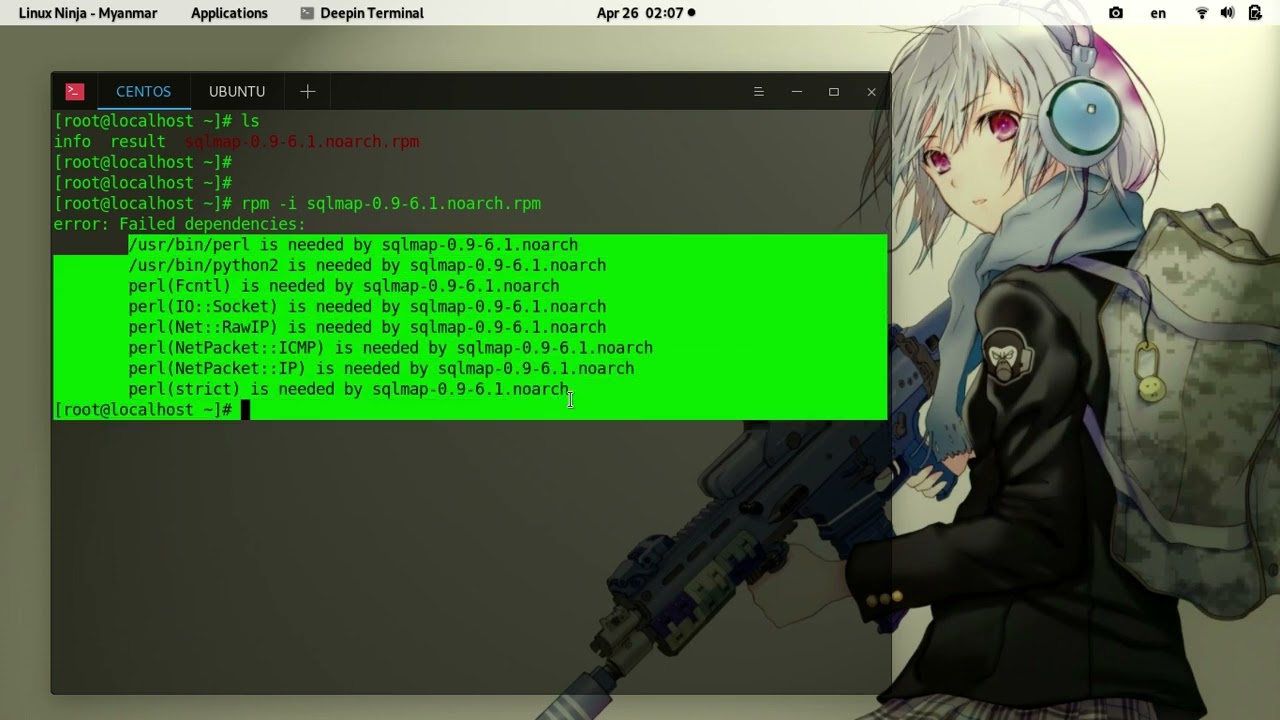Click the 'rpm -i sqlmap-0.9-6.1.noarch.rpm' command line
Viewport: 1280px width, 720px height.
click(x=298, y=204)
